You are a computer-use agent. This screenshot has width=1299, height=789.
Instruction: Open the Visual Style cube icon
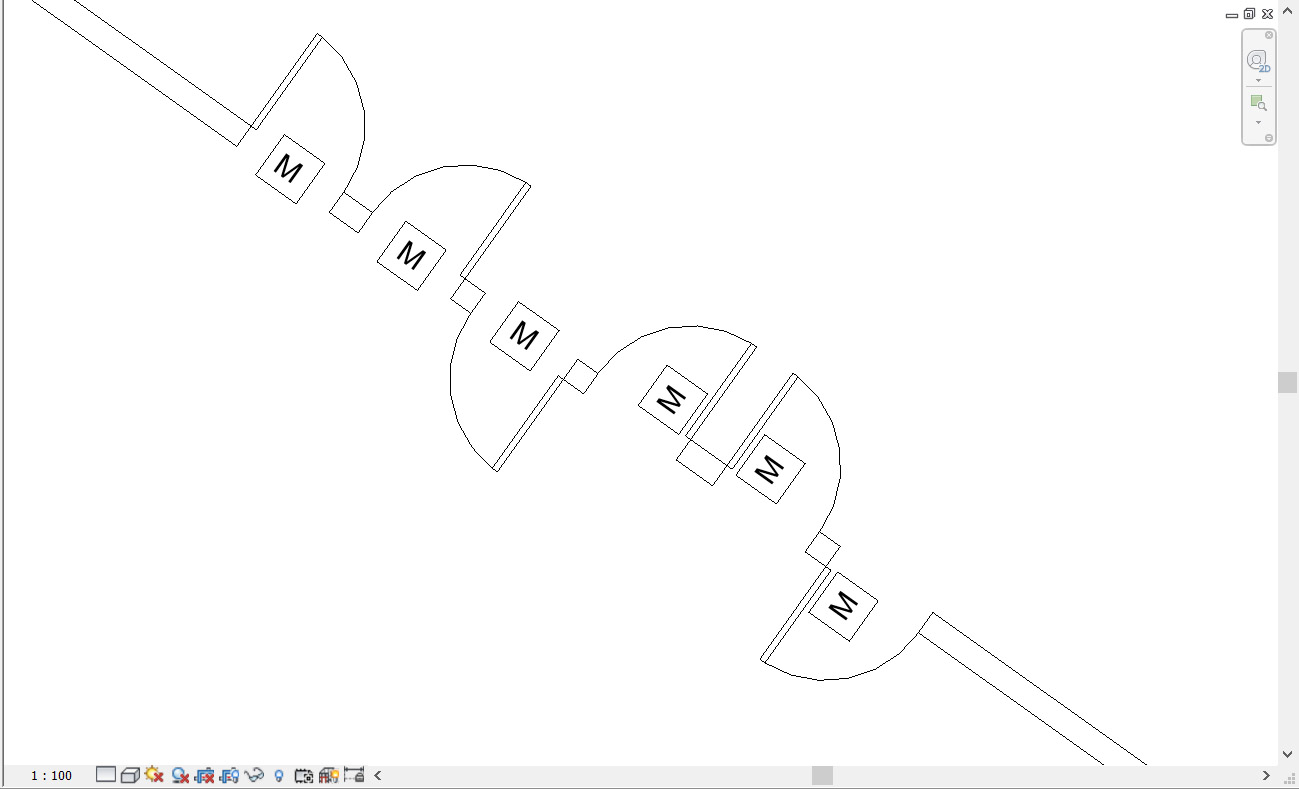click(128, 775)
